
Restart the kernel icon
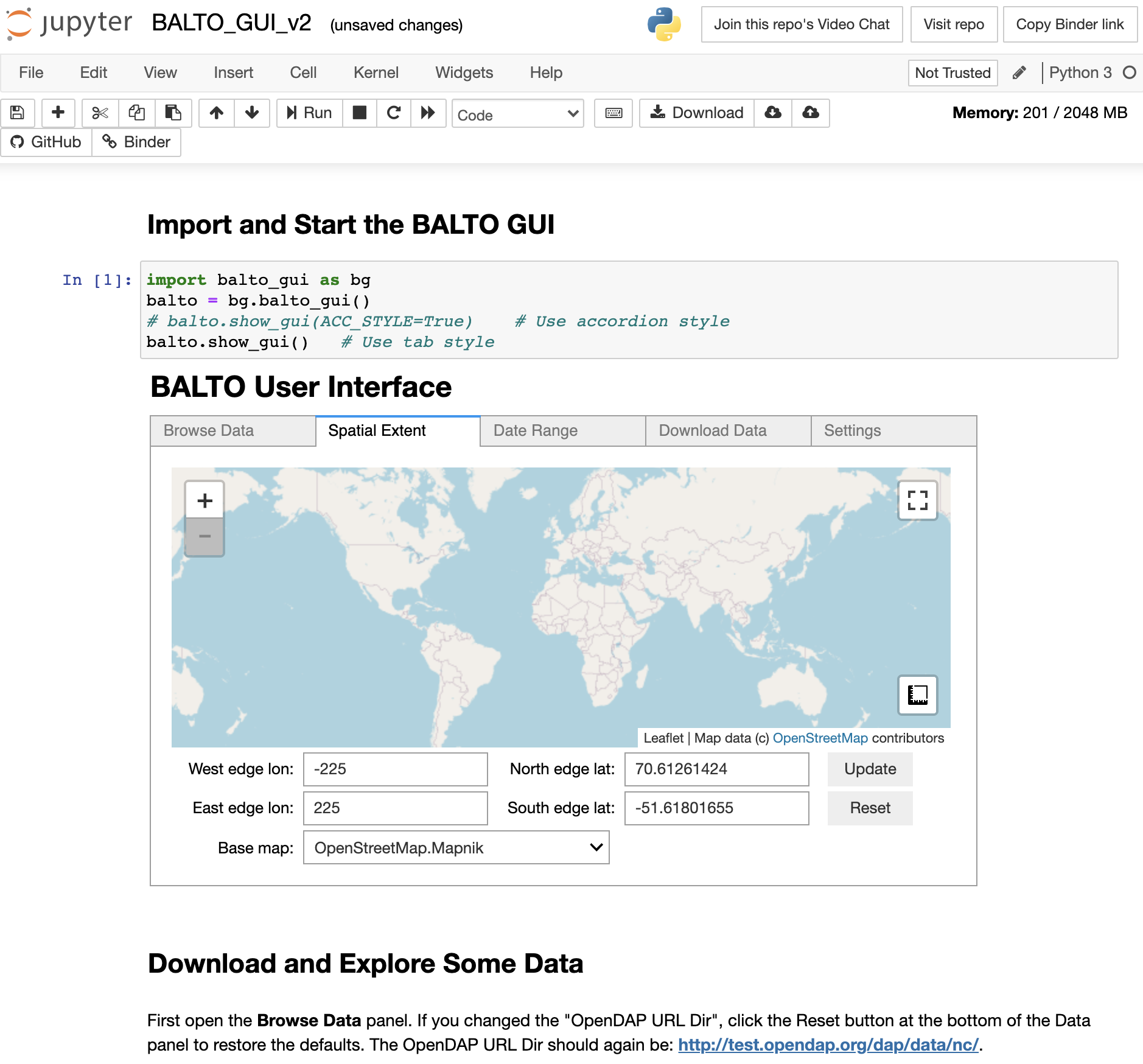(394, 113)
